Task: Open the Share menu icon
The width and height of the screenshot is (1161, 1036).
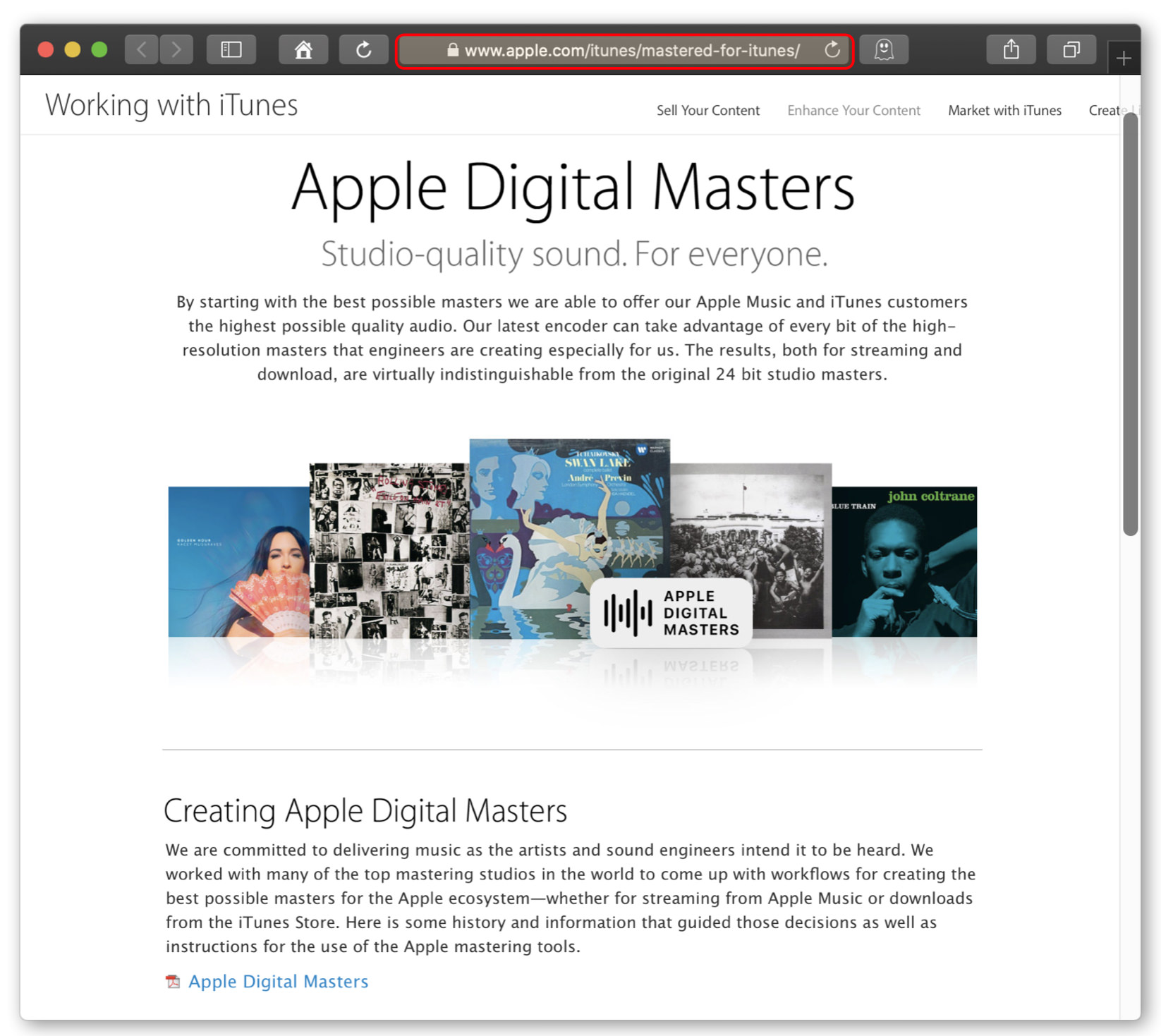Action: coord(1011,50)
